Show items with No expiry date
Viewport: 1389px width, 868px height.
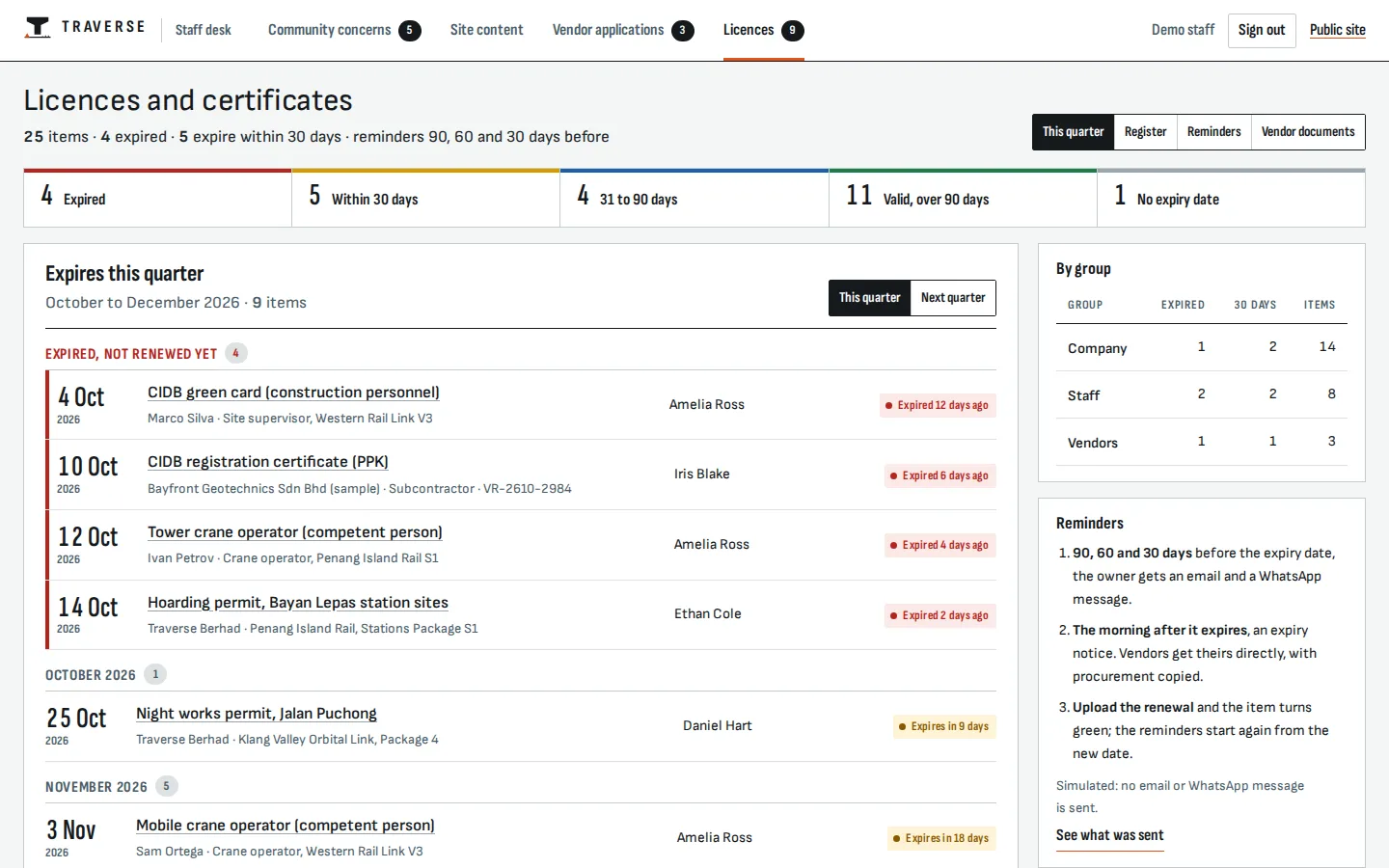pos(1231,199)
